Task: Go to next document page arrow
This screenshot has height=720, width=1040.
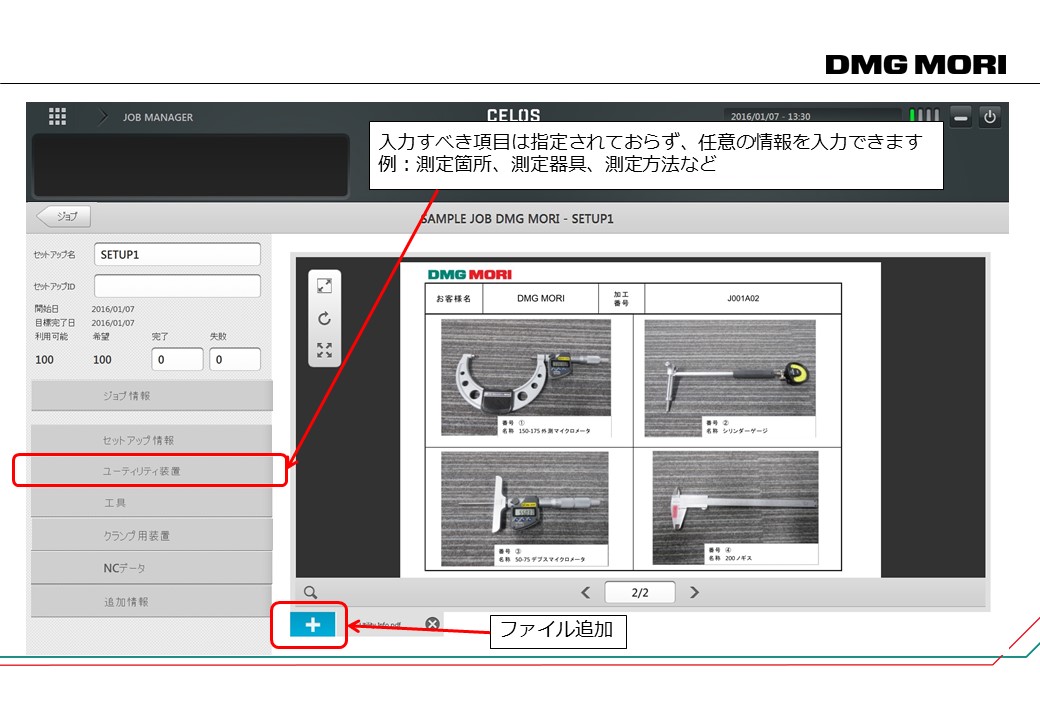Action: [x=694, y=592]
